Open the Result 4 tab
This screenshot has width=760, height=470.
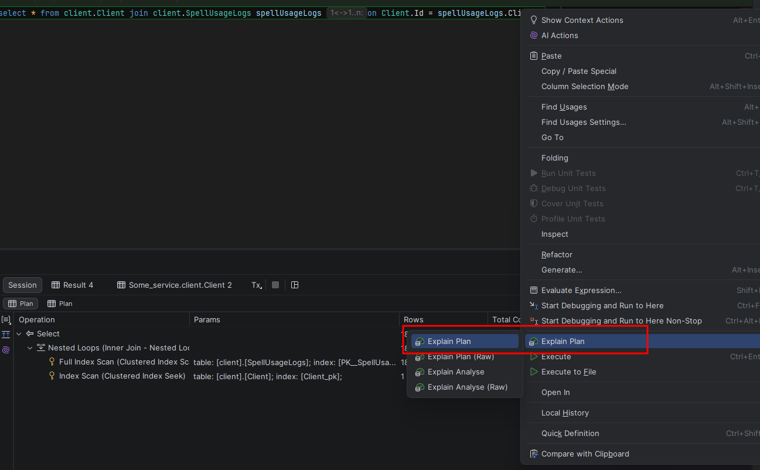coord(73,285)
